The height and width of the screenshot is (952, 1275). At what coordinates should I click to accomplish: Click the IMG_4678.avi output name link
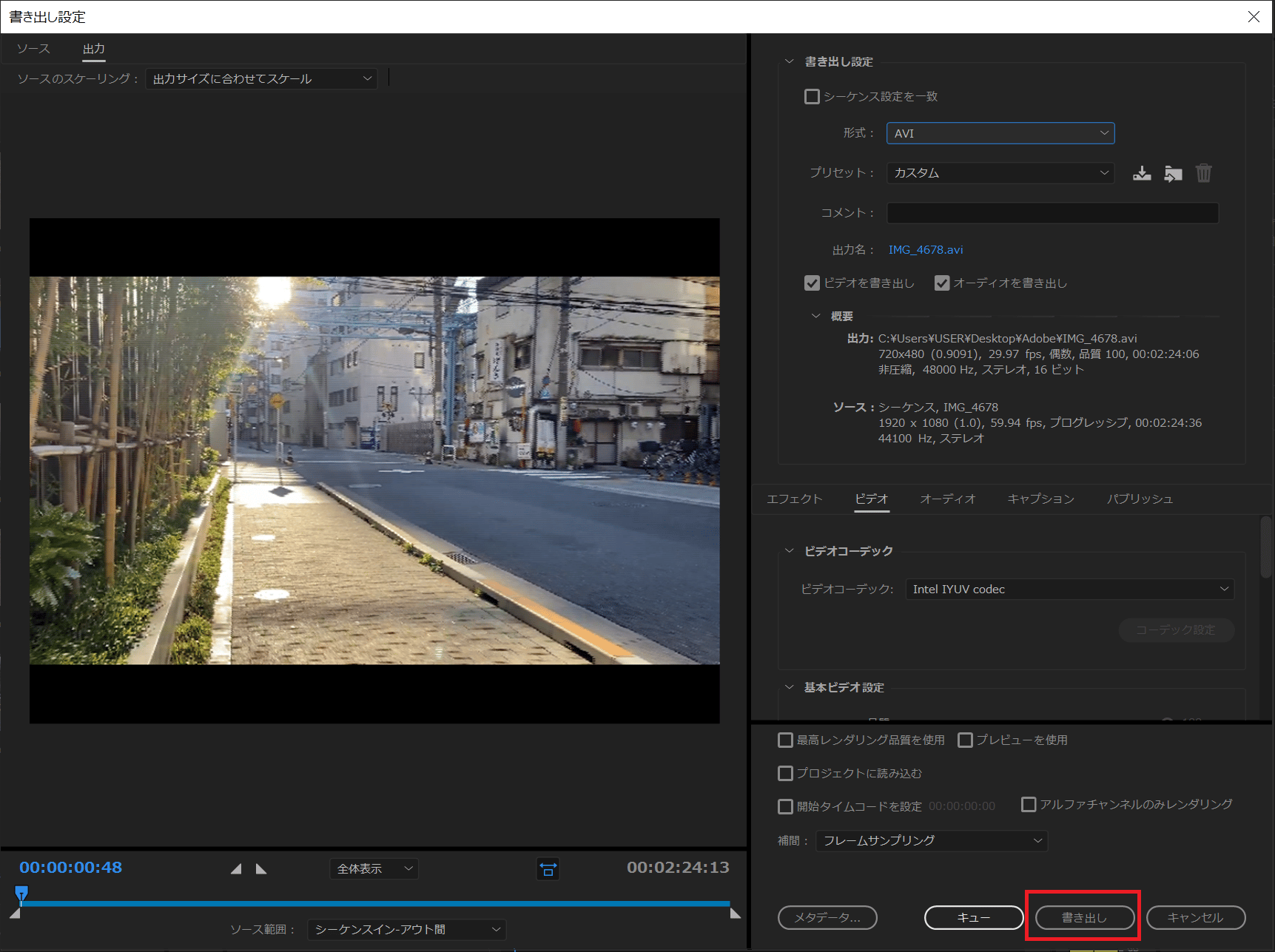pyautogui.click(x=926, y=250)
